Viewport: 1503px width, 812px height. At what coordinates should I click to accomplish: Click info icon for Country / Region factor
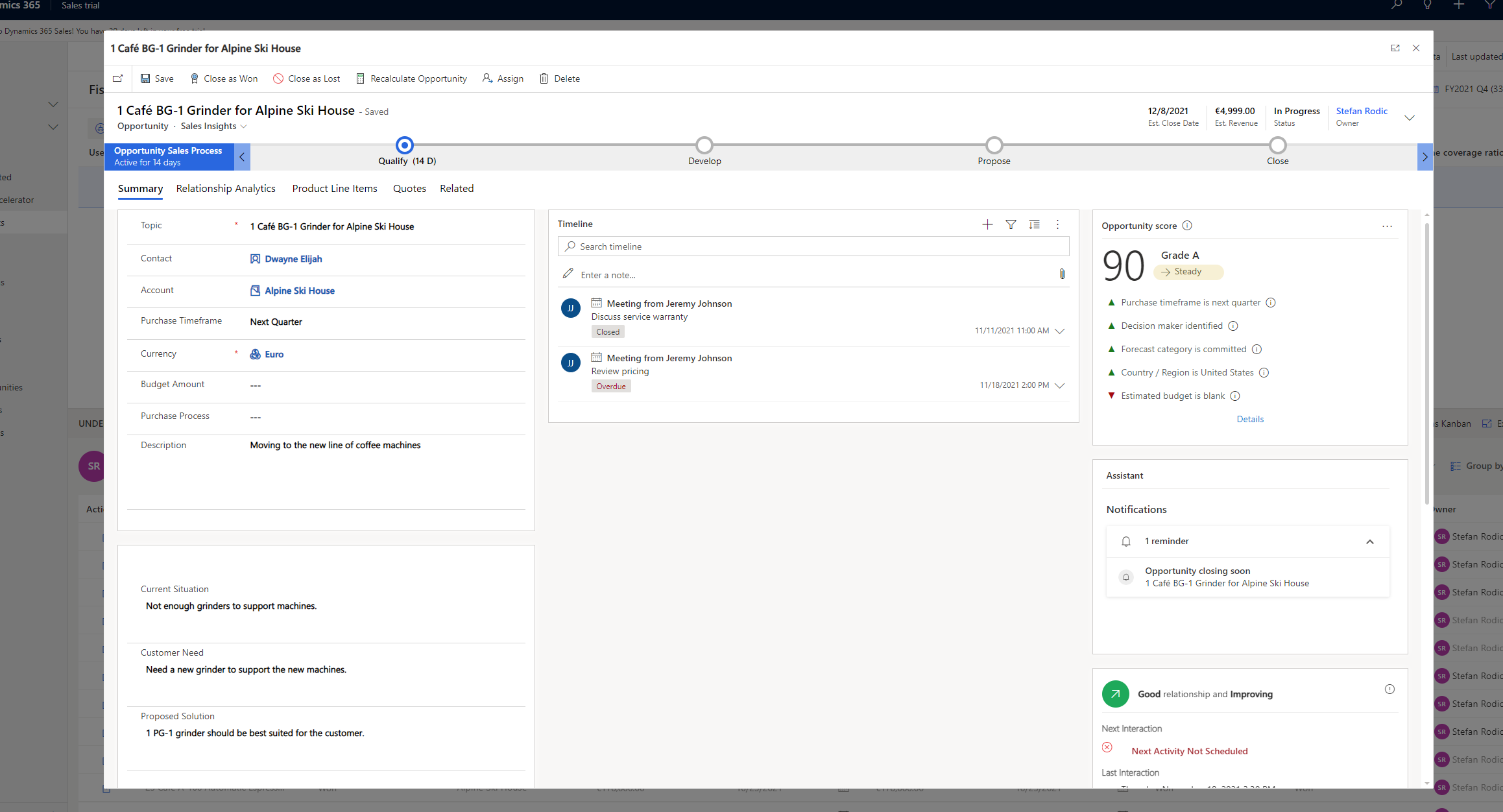1264,373
